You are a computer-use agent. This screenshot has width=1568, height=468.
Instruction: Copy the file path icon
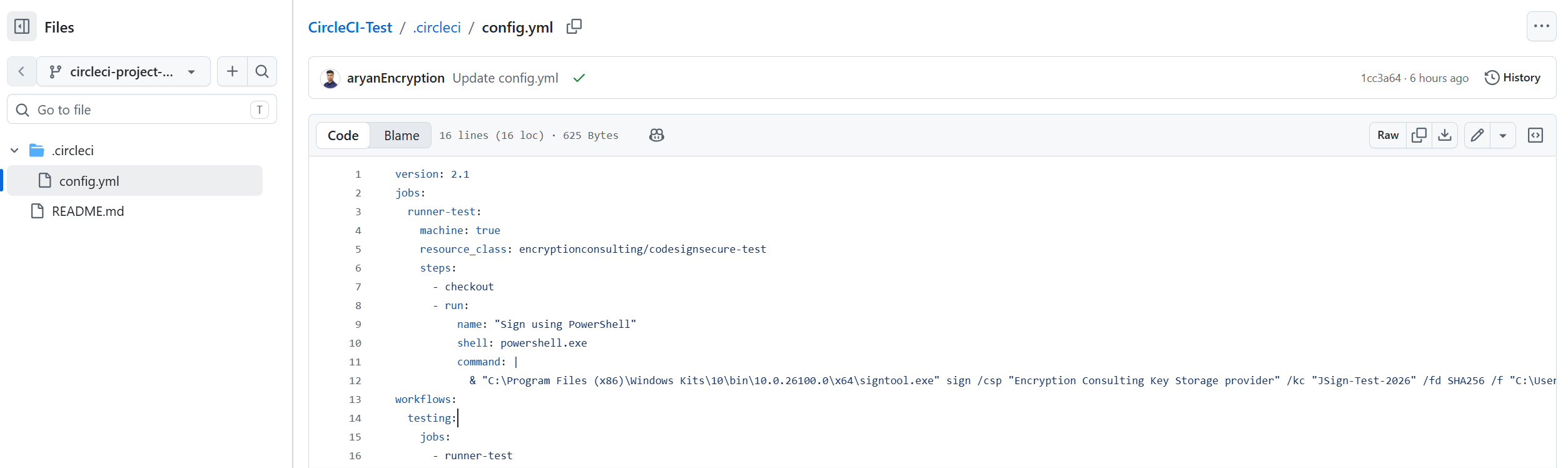[574, 27]
